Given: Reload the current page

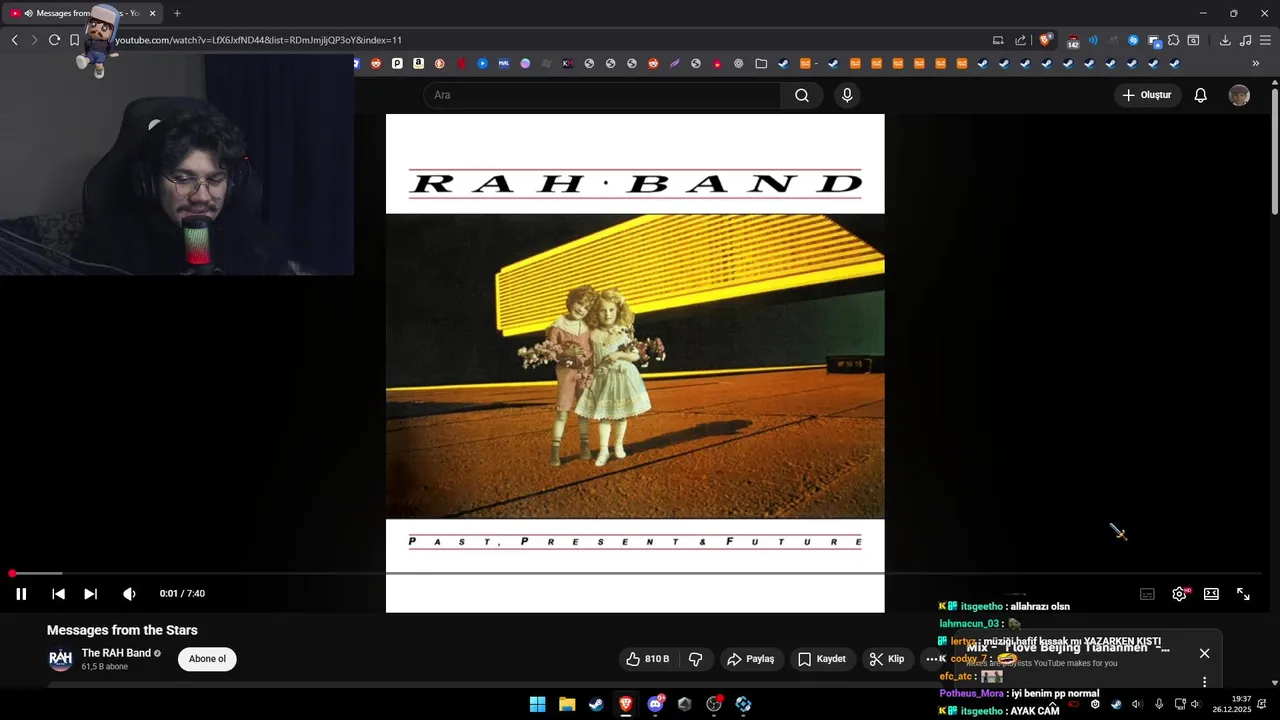Looking at the screenshot, I should 54,40.
